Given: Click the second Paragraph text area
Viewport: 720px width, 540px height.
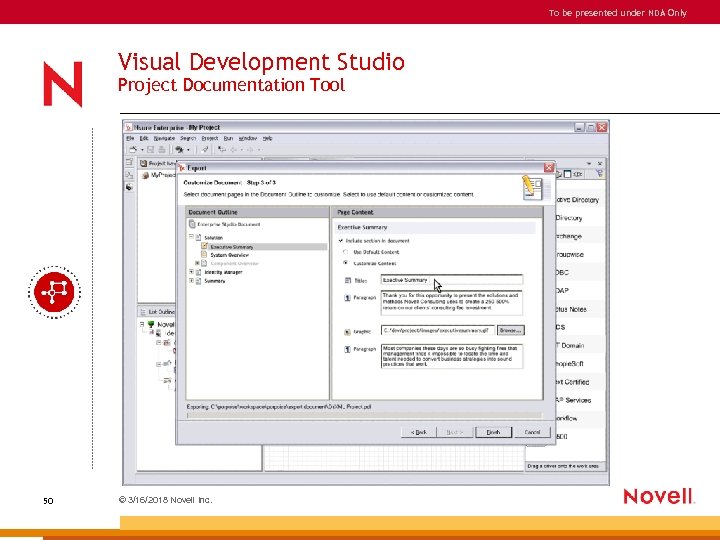Looking at the screenshot, I should click(451, 356).
